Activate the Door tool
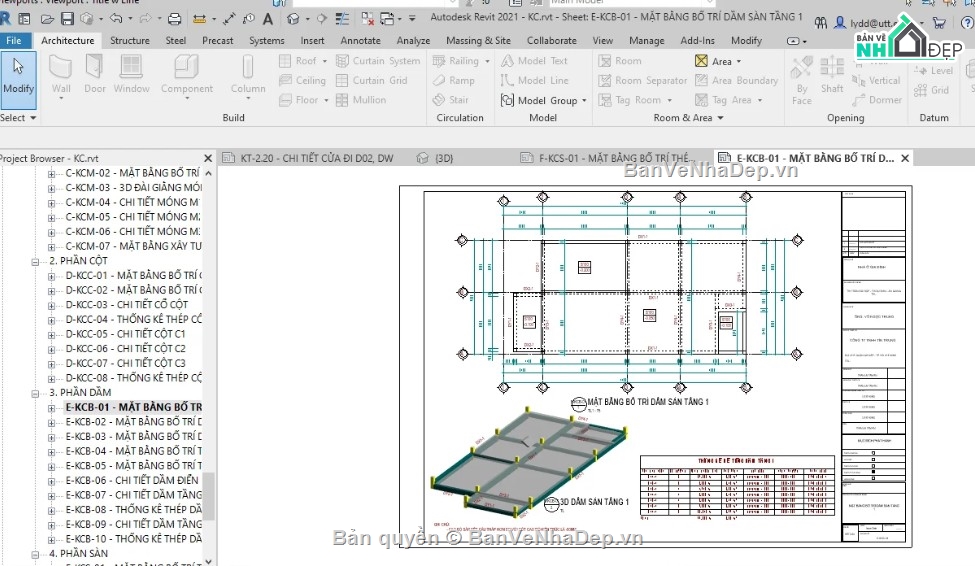Viewport: 975px width, 566px height. point(95,75)
